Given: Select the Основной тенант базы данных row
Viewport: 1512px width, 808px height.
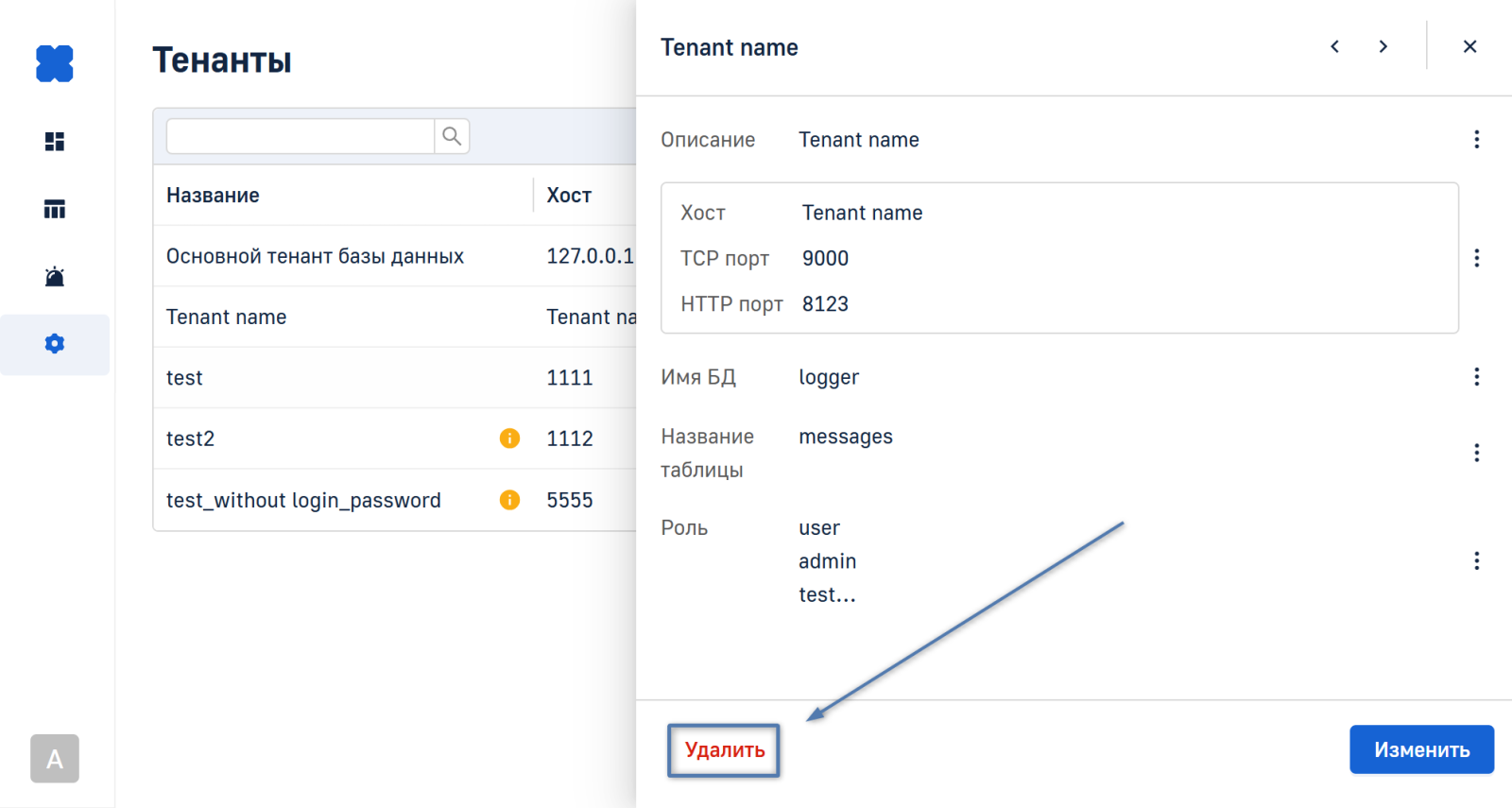Looking at the screenshot, I should [316, 256].
